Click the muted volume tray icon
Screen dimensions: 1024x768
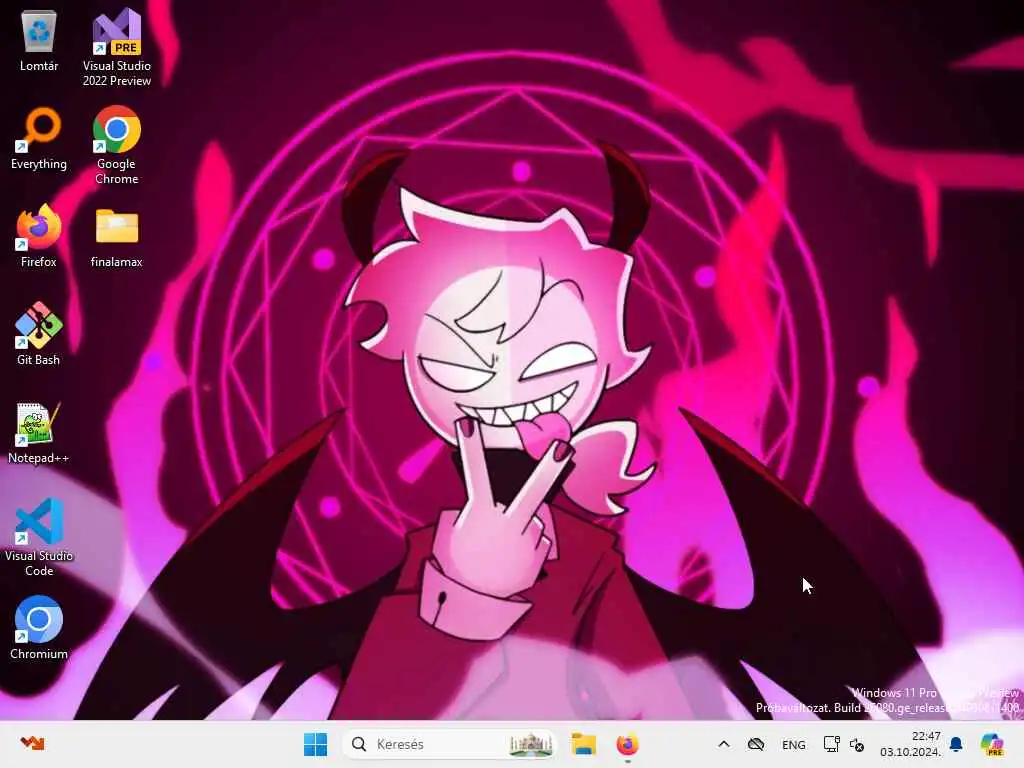click(x=857, y=744)
